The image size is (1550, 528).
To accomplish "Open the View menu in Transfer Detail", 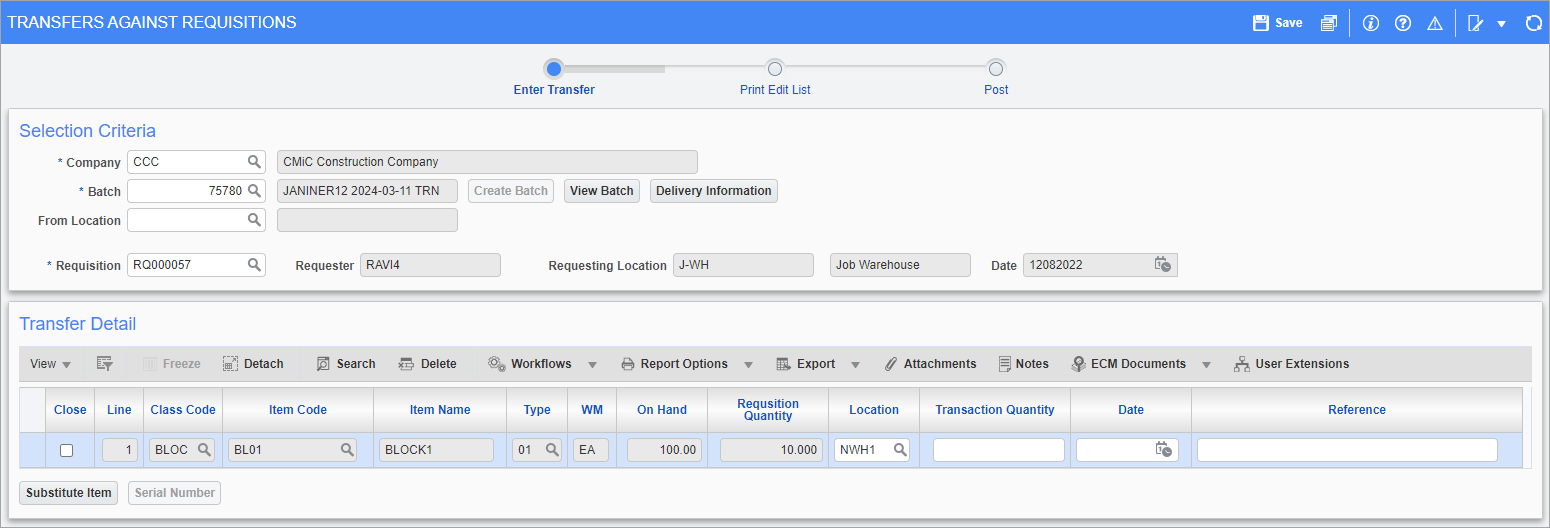I will 50,364.
